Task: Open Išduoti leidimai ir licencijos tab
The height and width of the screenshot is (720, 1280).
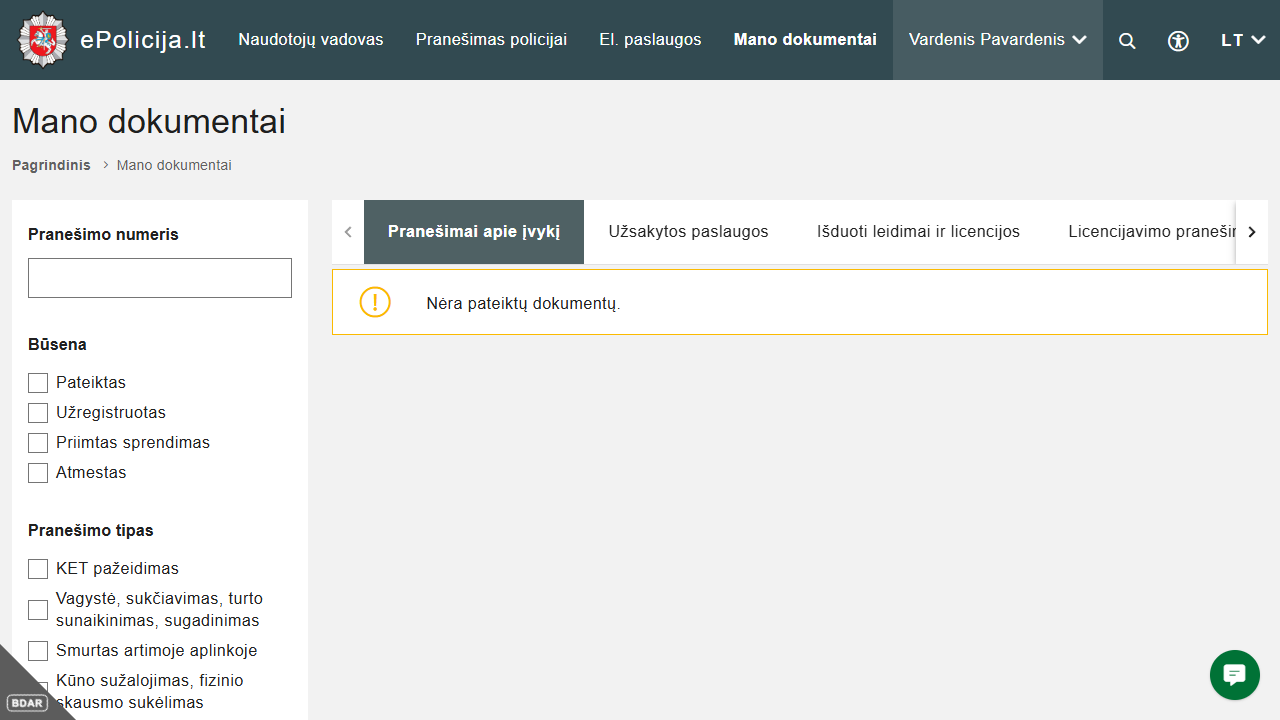Action: pyautogui.click(x=918, y=232)
